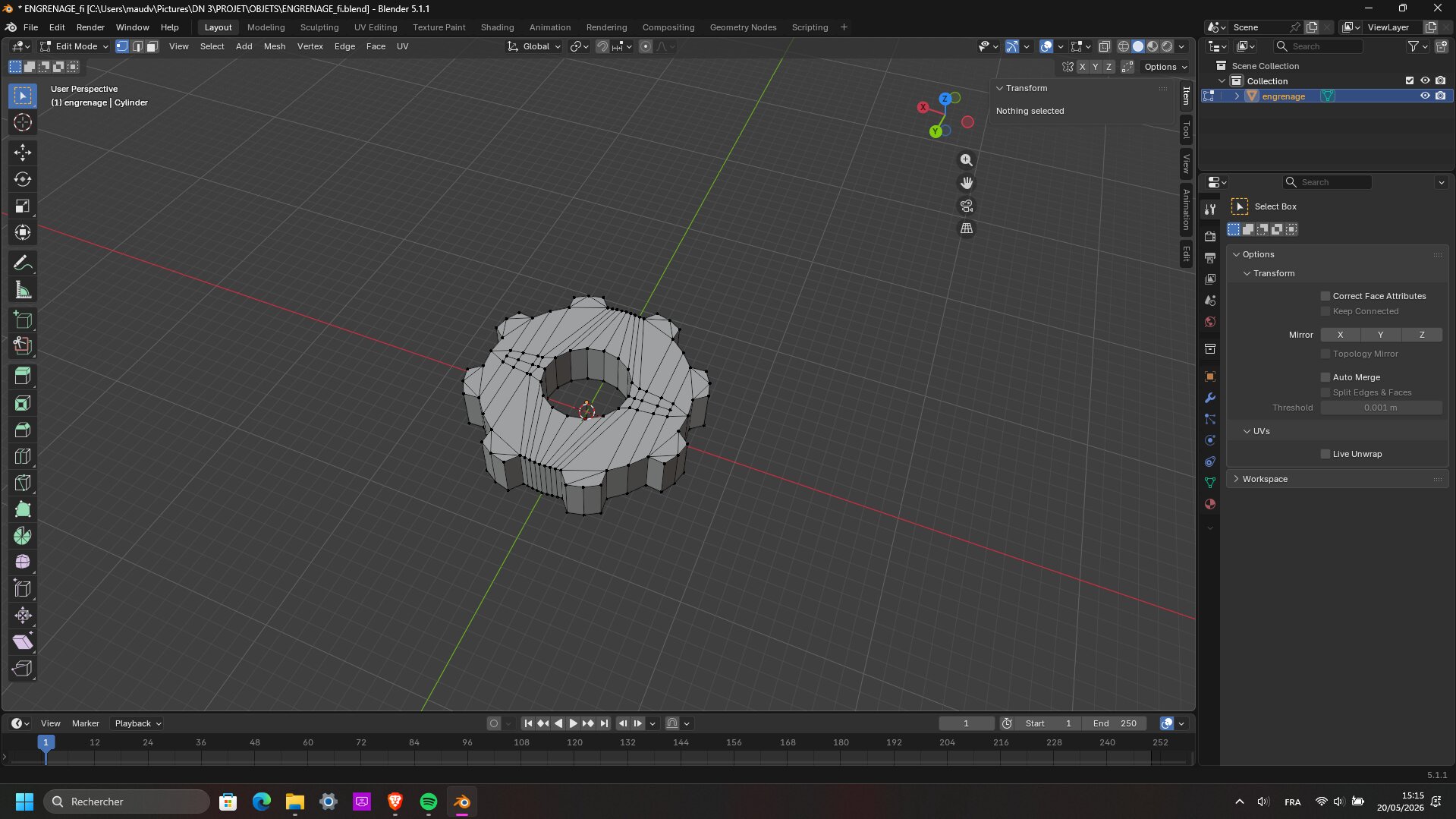The height and width of the screenshot is (819, 1456).
Task: Collapse the Options panel in tool settings
Action: (1237, 254)
